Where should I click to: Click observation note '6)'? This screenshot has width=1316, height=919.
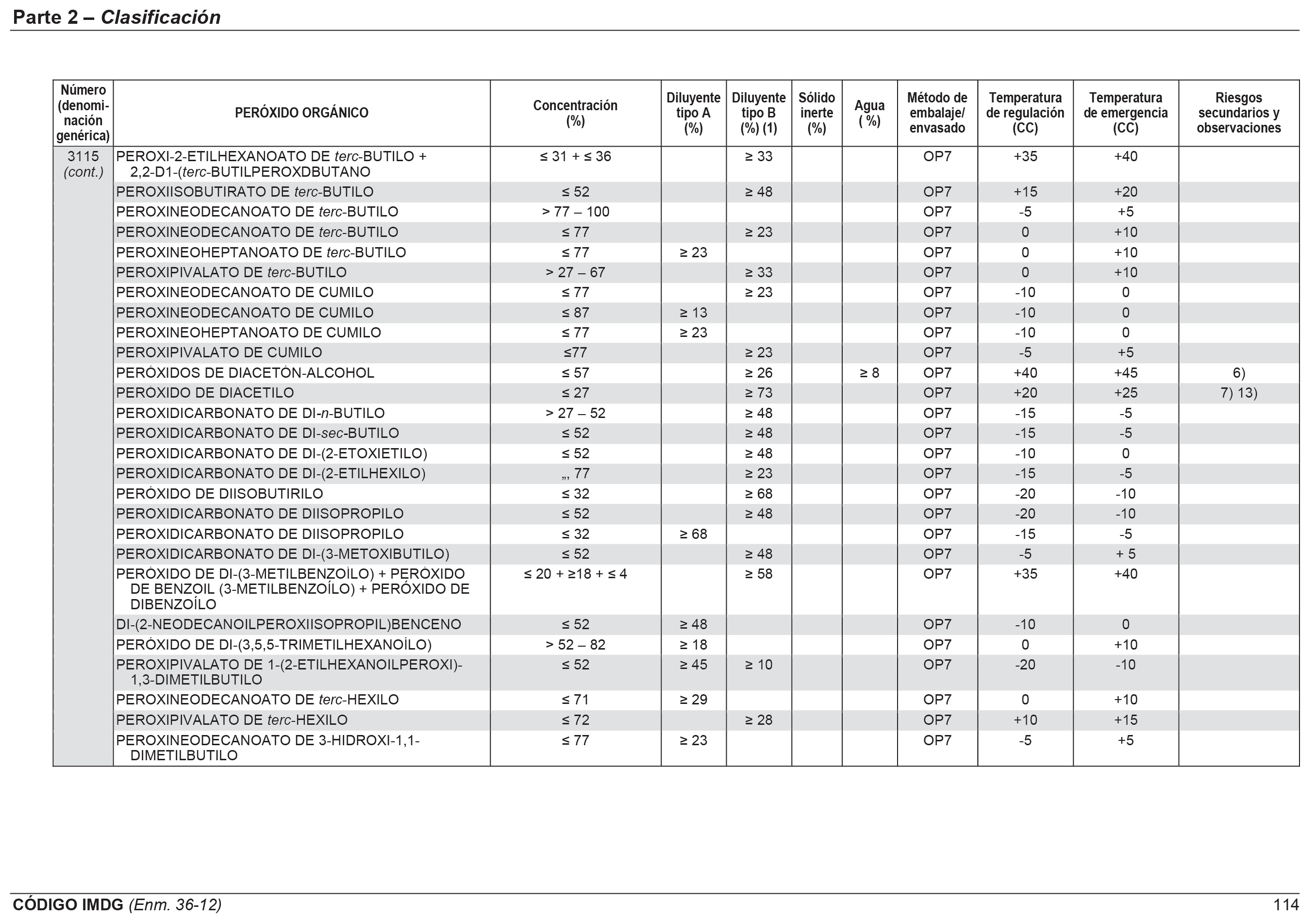coord(1239,373)
